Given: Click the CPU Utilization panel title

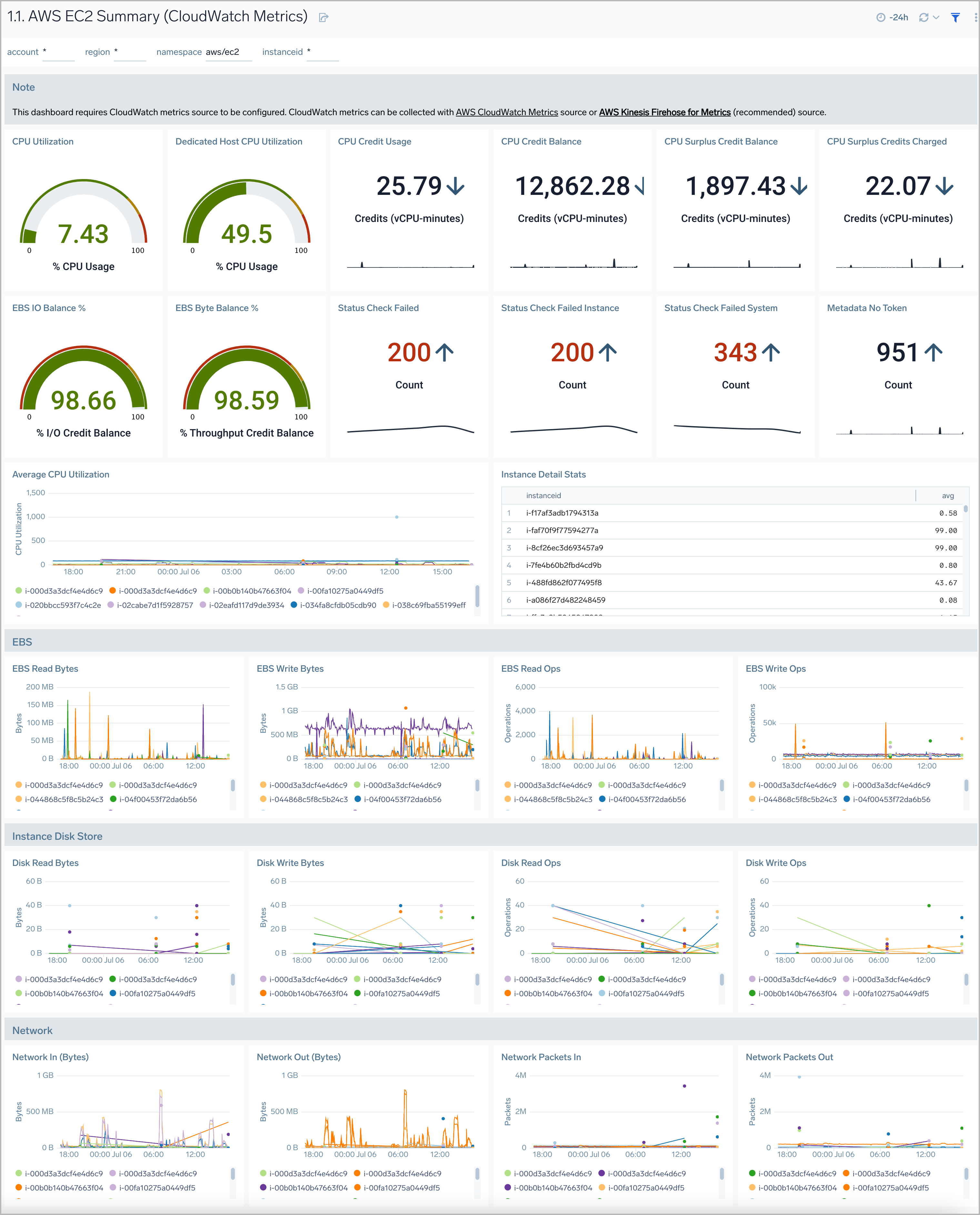Looking at the screenshot, I should [43, 141].
